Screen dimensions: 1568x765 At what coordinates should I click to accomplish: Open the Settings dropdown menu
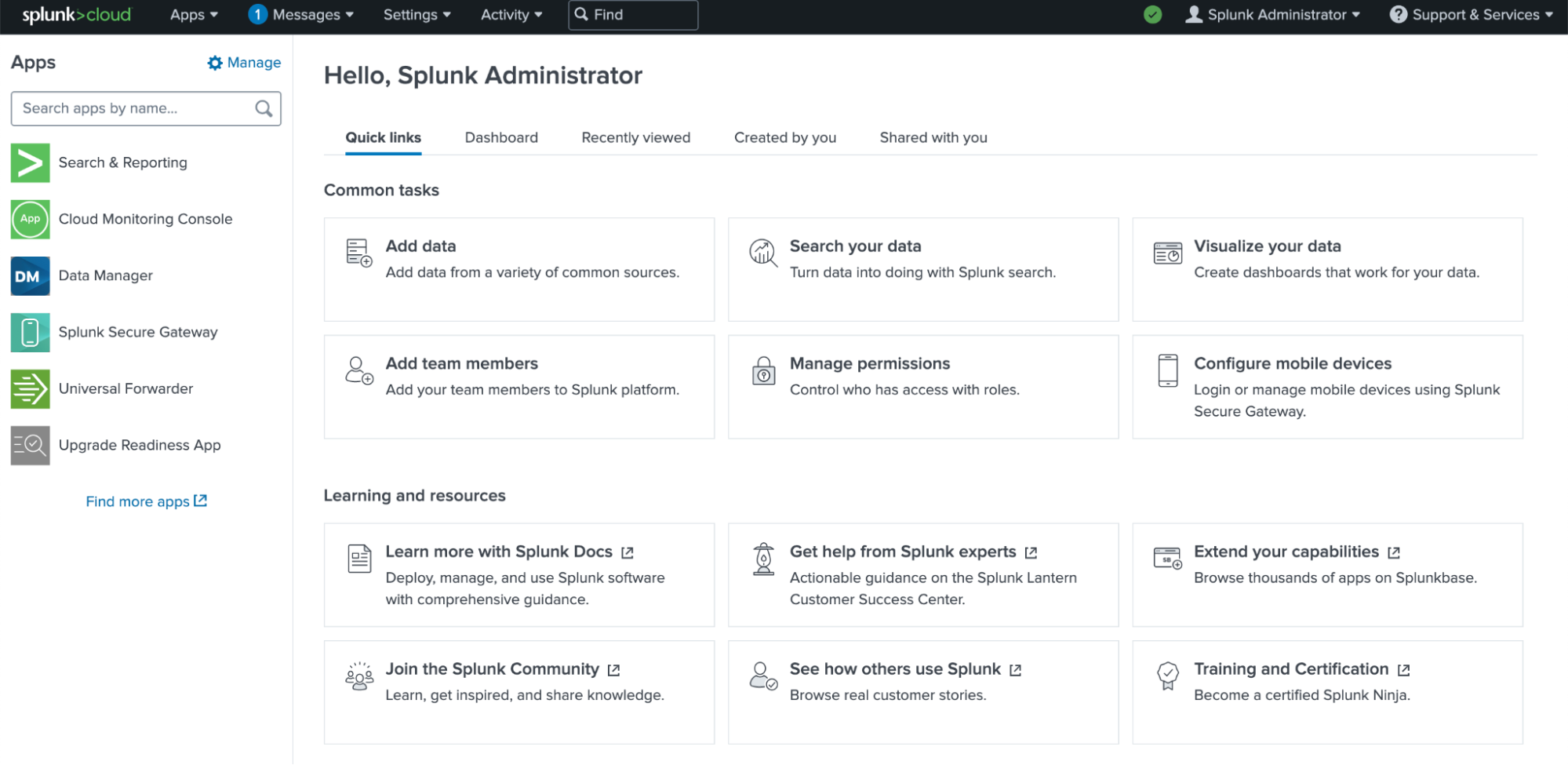[417, 15]
